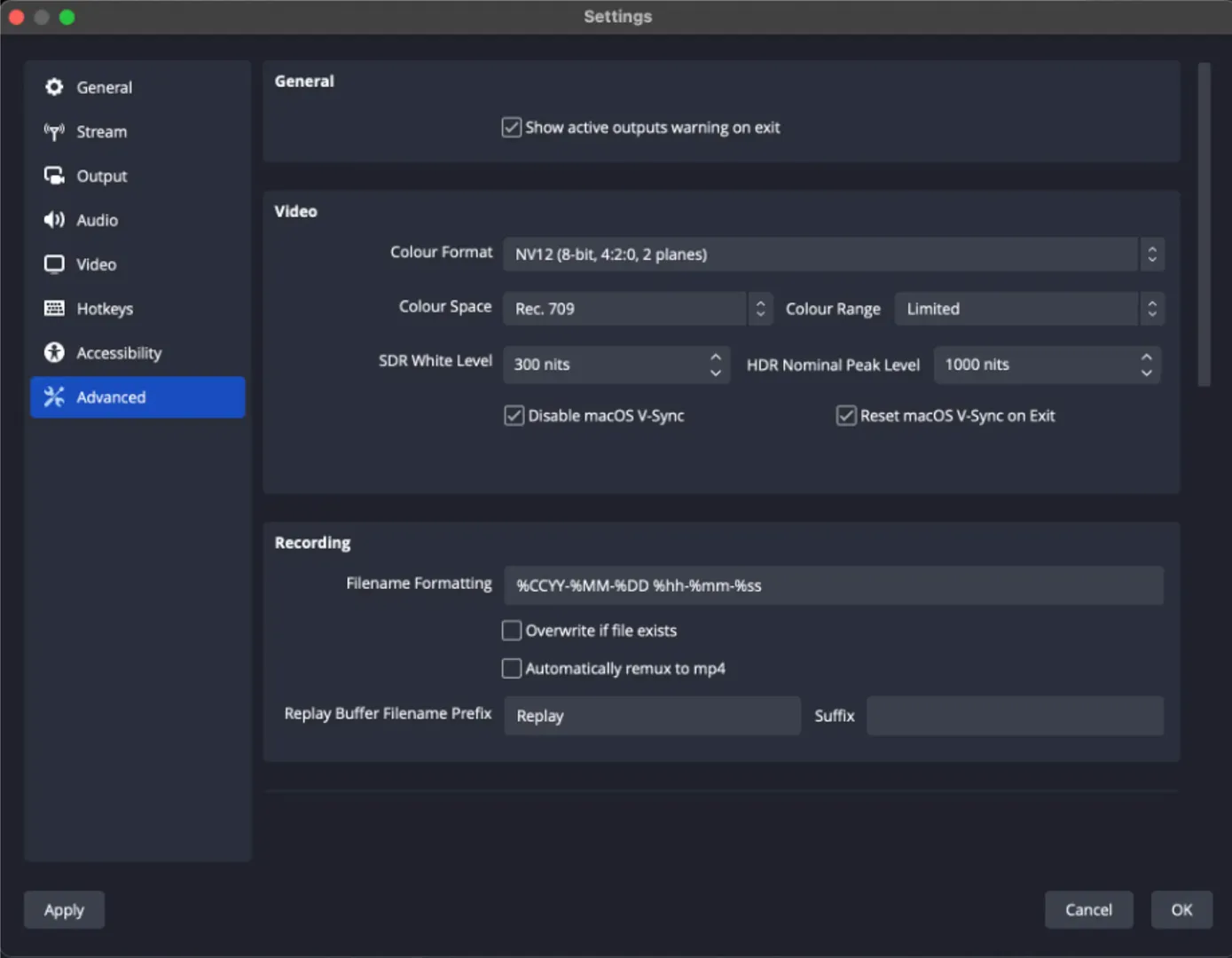Click the HDR Nominal Peak Level label

(x=833, y=365)
